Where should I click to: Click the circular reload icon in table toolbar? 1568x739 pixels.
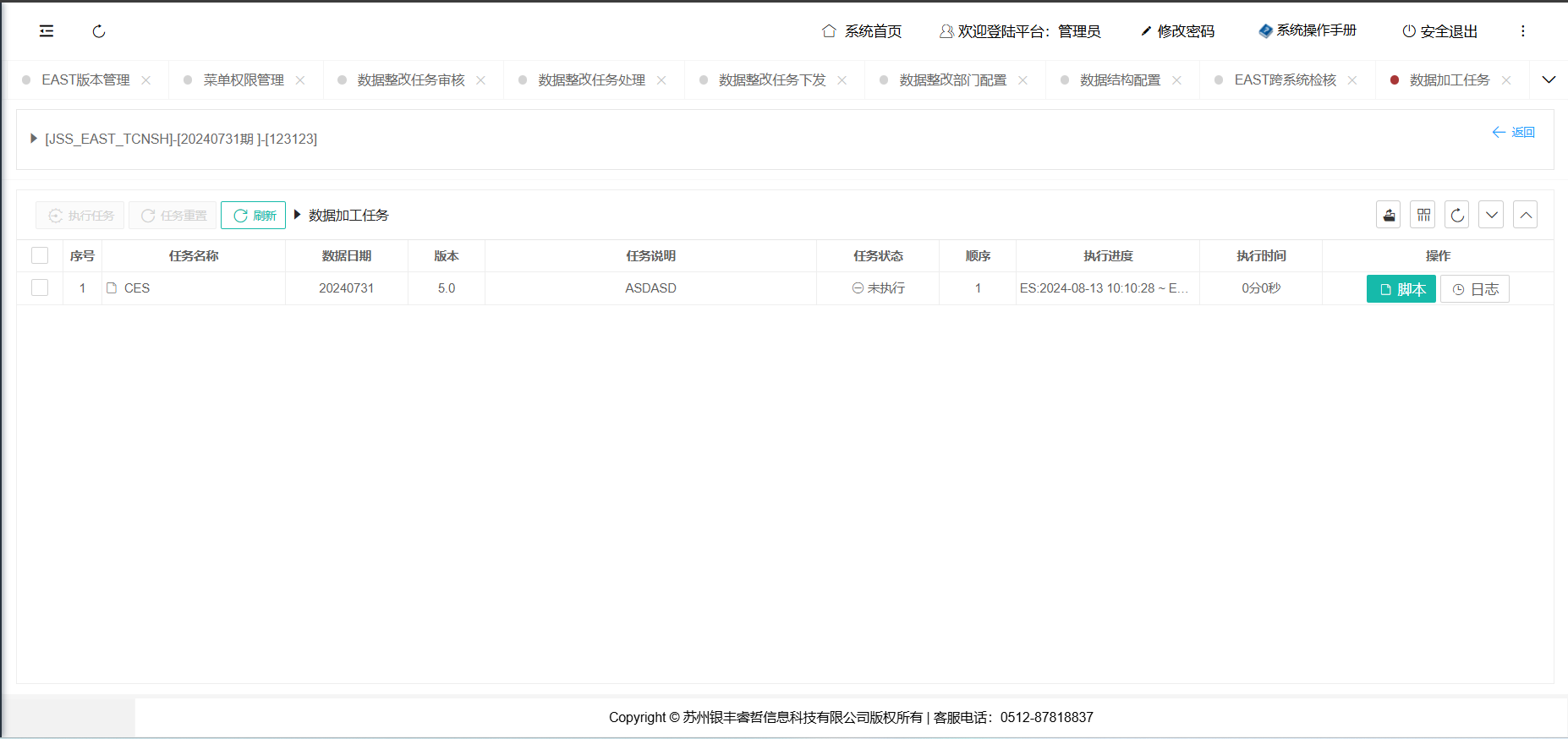[1457, 215]
